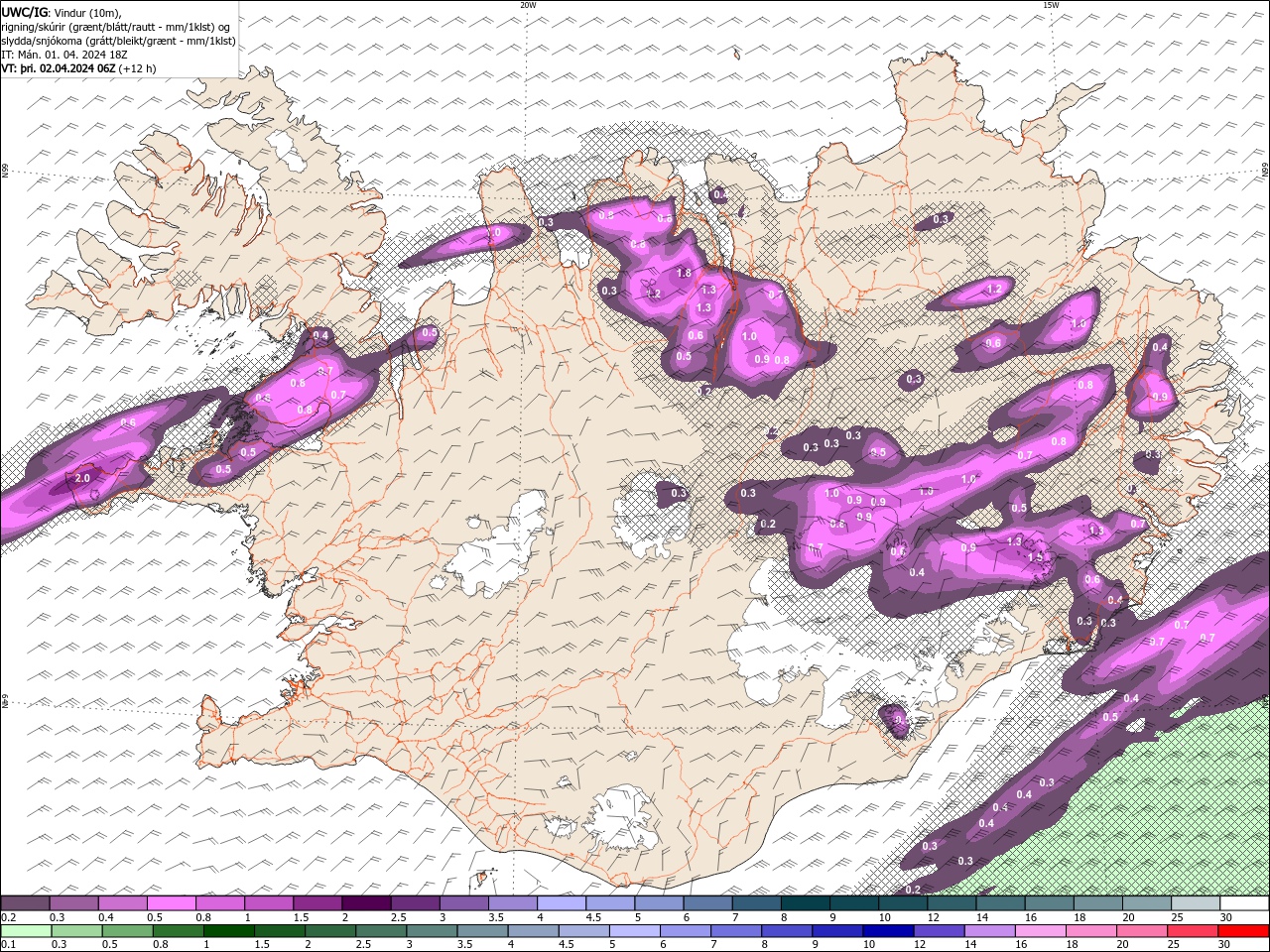Pick the top-row legend swatch between 25 and 30
1270x952 pixels.
click(x=1196, y=902)
